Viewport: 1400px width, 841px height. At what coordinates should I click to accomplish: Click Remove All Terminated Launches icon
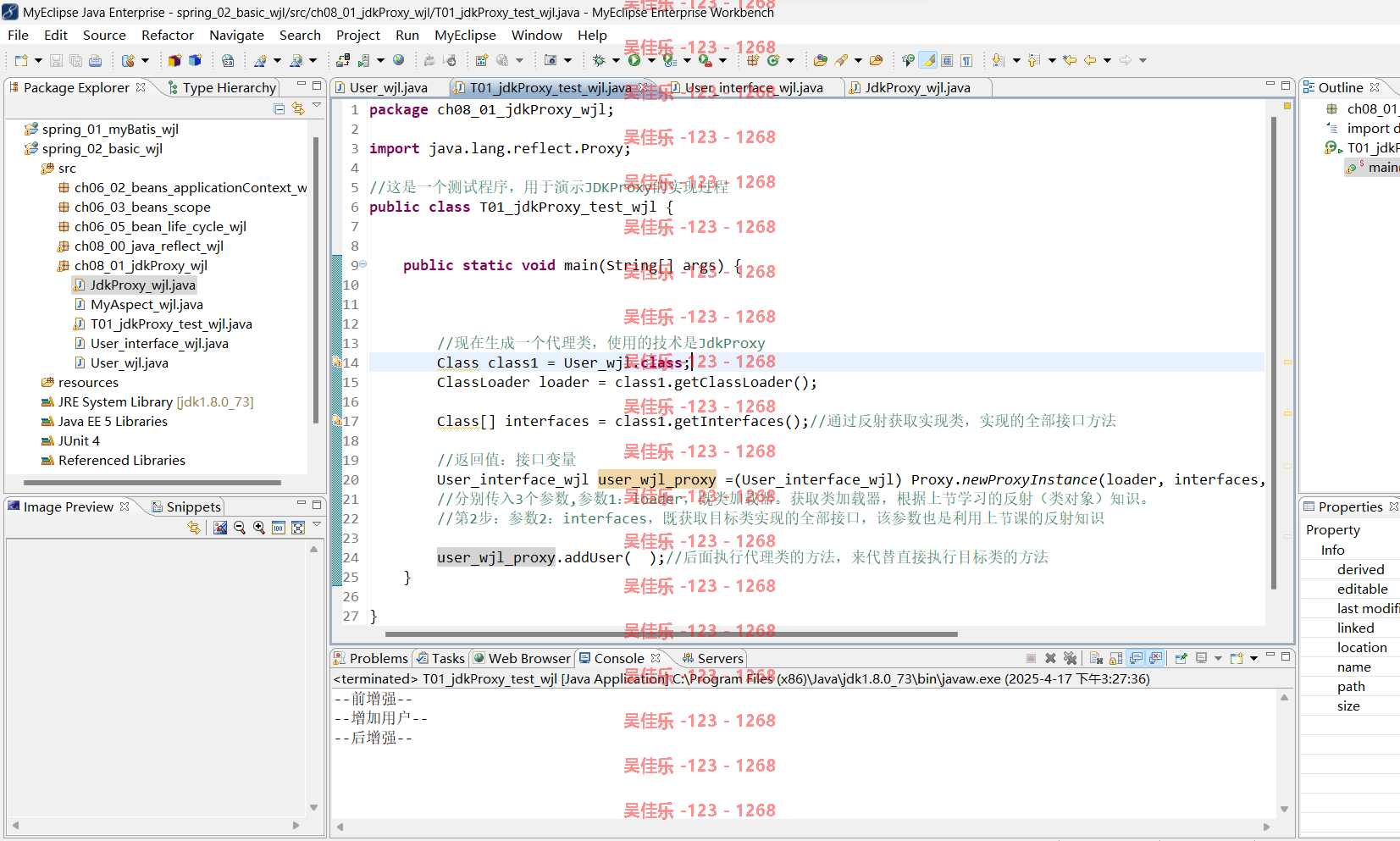click(x=1070, y=658)
